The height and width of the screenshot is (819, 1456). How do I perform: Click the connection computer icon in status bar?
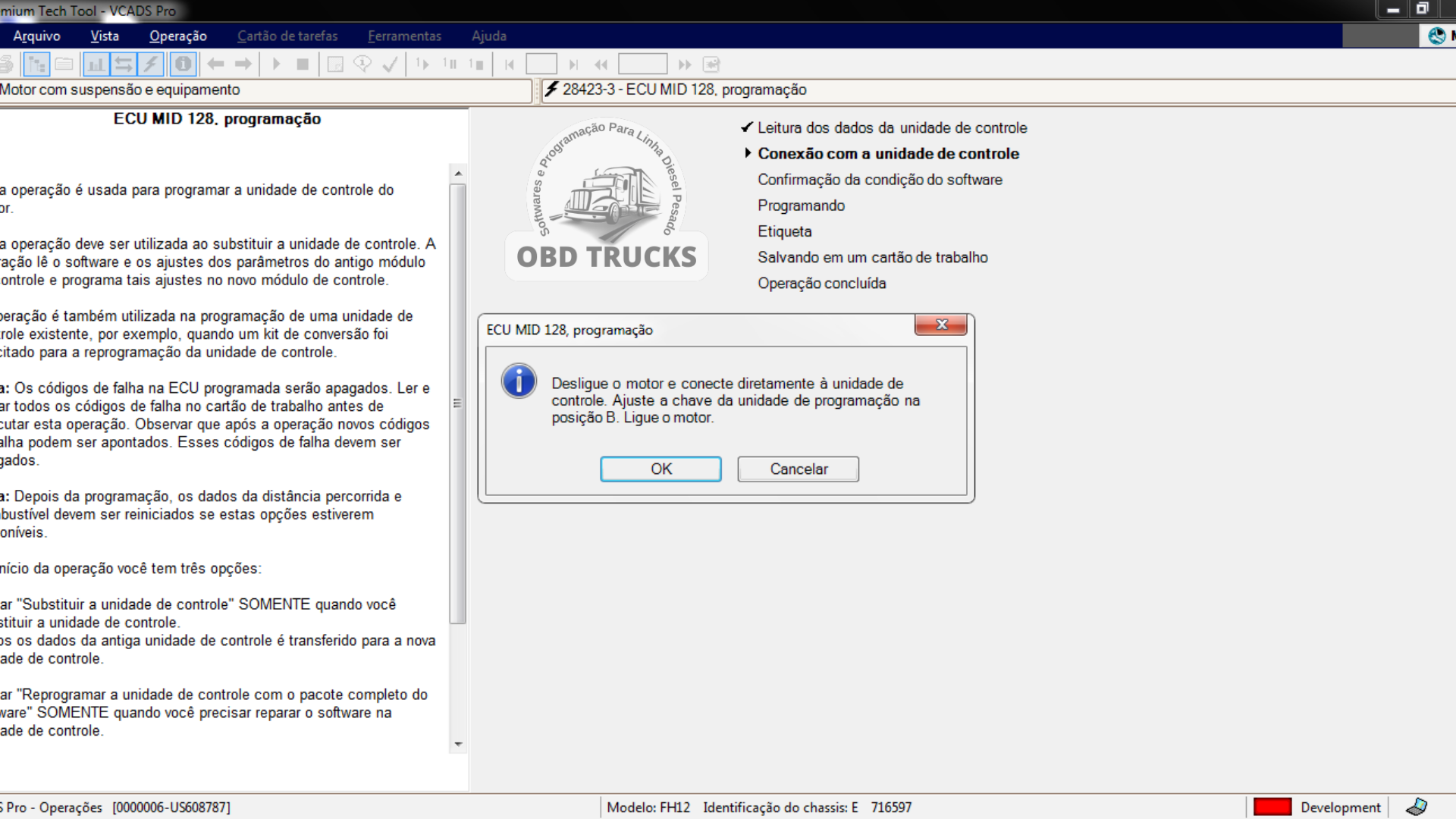point(1416,807)
